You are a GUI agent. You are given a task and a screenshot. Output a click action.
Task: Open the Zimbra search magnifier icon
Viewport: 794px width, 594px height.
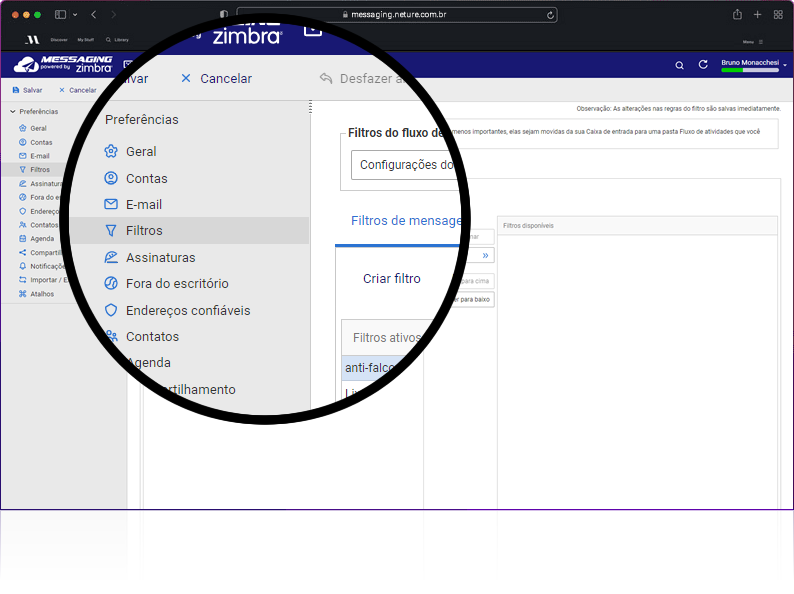pyautogui.click(x=680, y=65)
